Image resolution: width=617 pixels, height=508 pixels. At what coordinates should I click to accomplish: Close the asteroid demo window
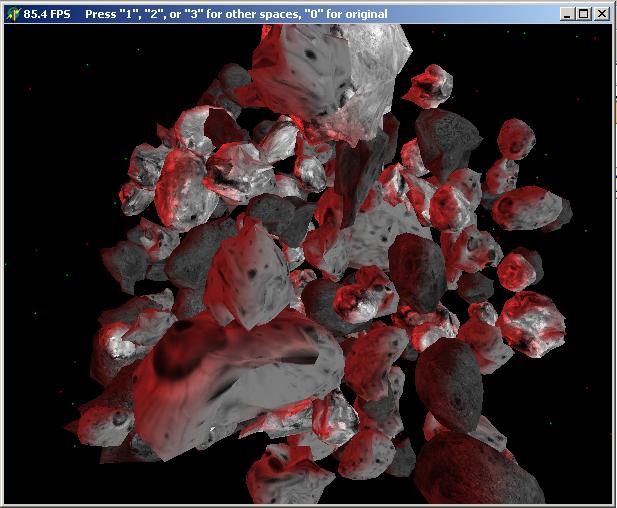(x=602, y=14)
